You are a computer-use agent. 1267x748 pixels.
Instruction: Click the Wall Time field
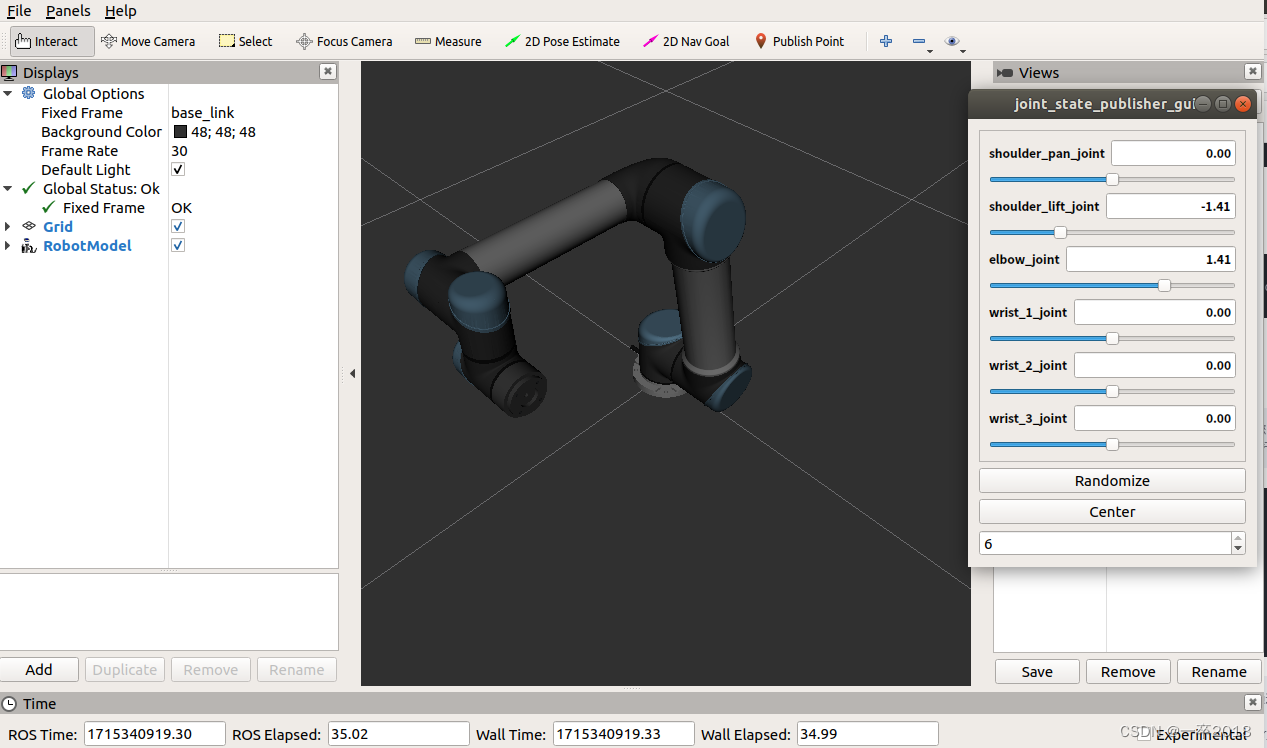pyautogui.click(x=623, y=733)
